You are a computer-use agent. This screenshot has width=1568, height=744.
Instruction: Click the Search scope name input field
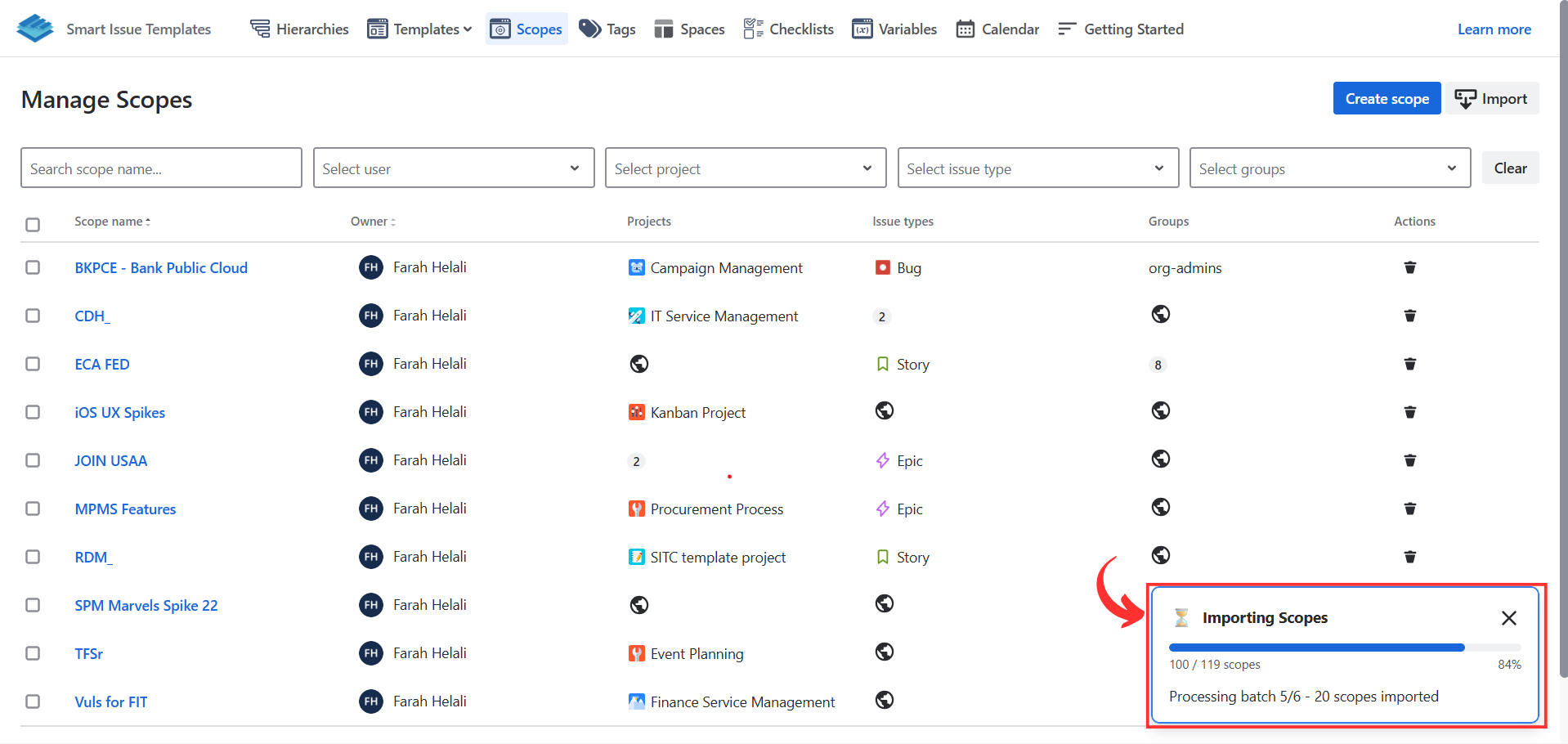pos(161,168)
